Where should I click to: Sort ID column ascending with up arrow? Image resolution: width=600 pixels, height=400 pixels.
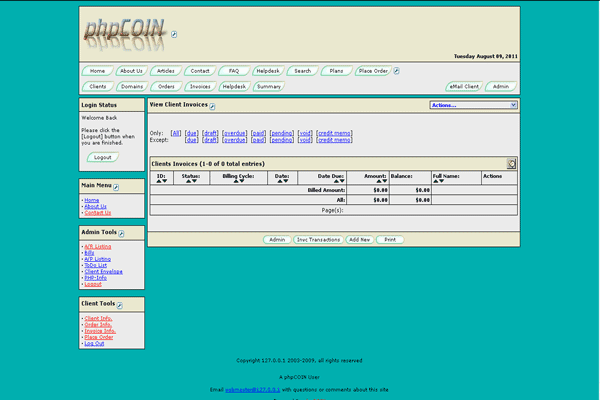click(159, 181)
